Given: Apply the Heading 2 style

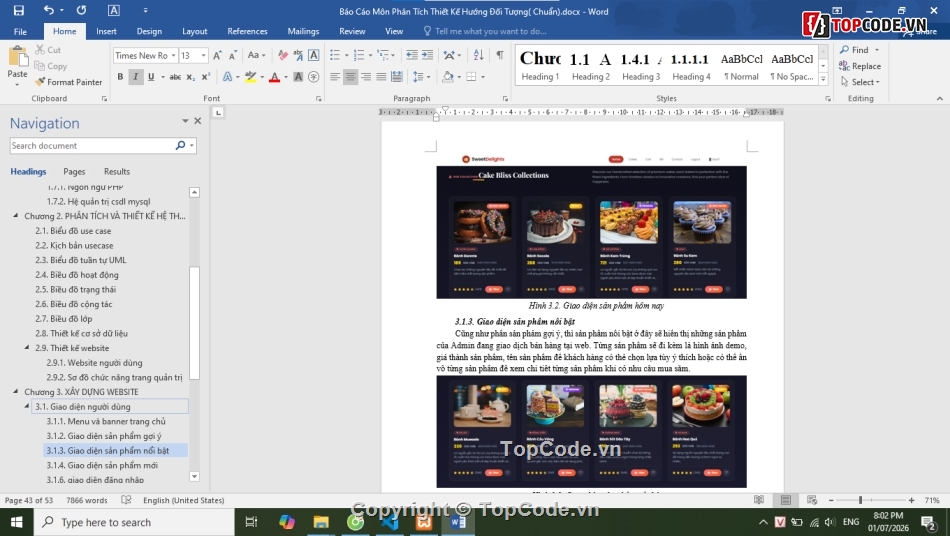Looking at the screenshot, I should point(591,65).
